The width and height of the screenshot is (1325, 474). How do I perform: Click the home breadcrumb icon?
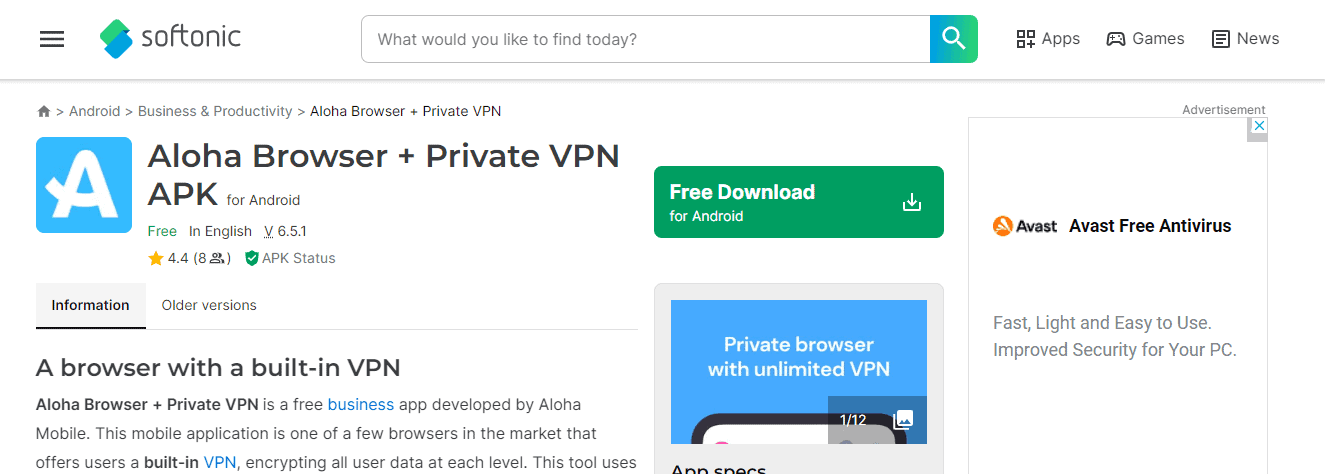pyautogui.click(x=44, y=112)
